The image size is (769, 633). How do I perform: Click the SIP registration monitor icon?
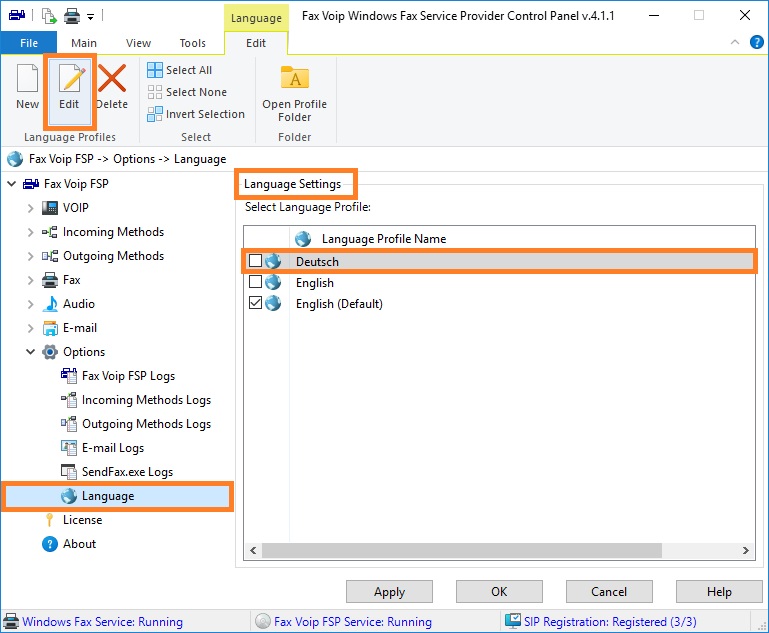(x=513, y=621)
